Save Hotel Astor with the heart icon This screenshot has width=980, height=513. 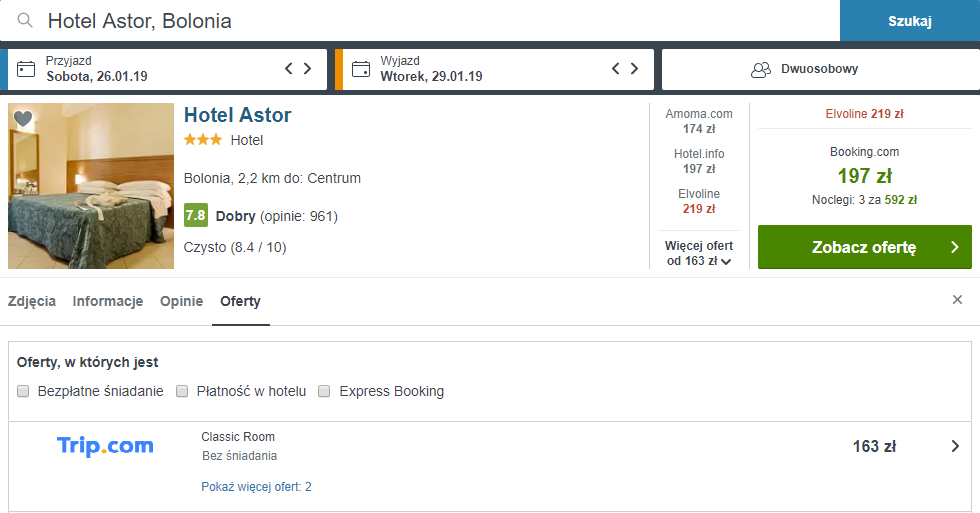click(x=23, y=119)
